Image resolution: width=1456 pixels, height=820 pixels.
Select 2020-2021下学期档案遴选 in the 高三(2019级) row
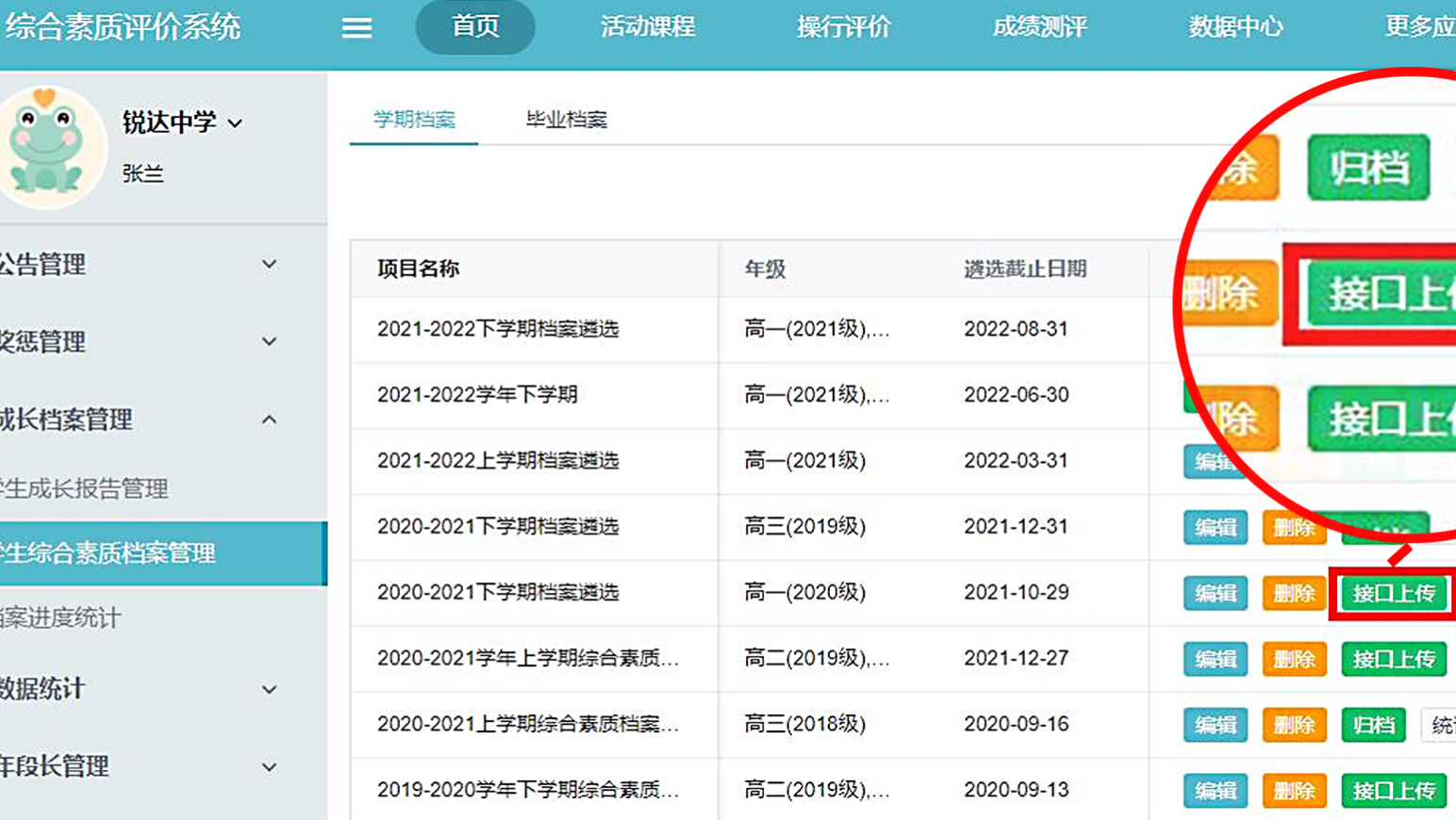coord(498,526)
